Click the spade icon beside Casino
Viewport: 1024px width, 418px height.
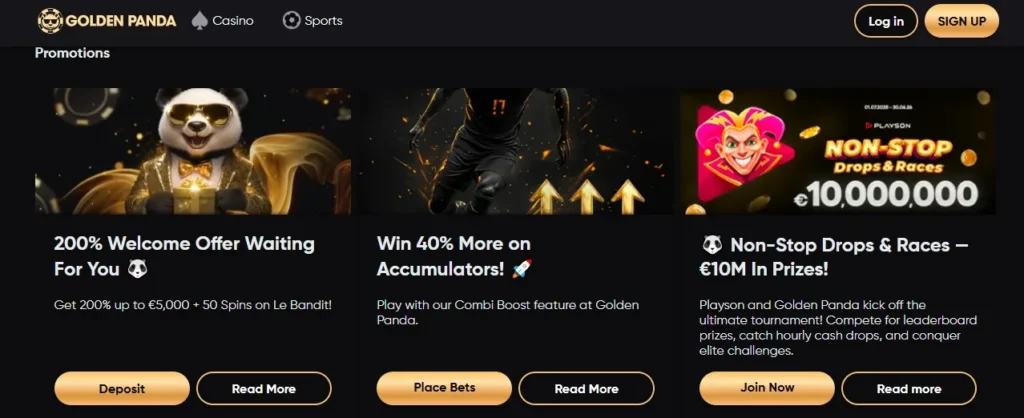coord(199,21)
